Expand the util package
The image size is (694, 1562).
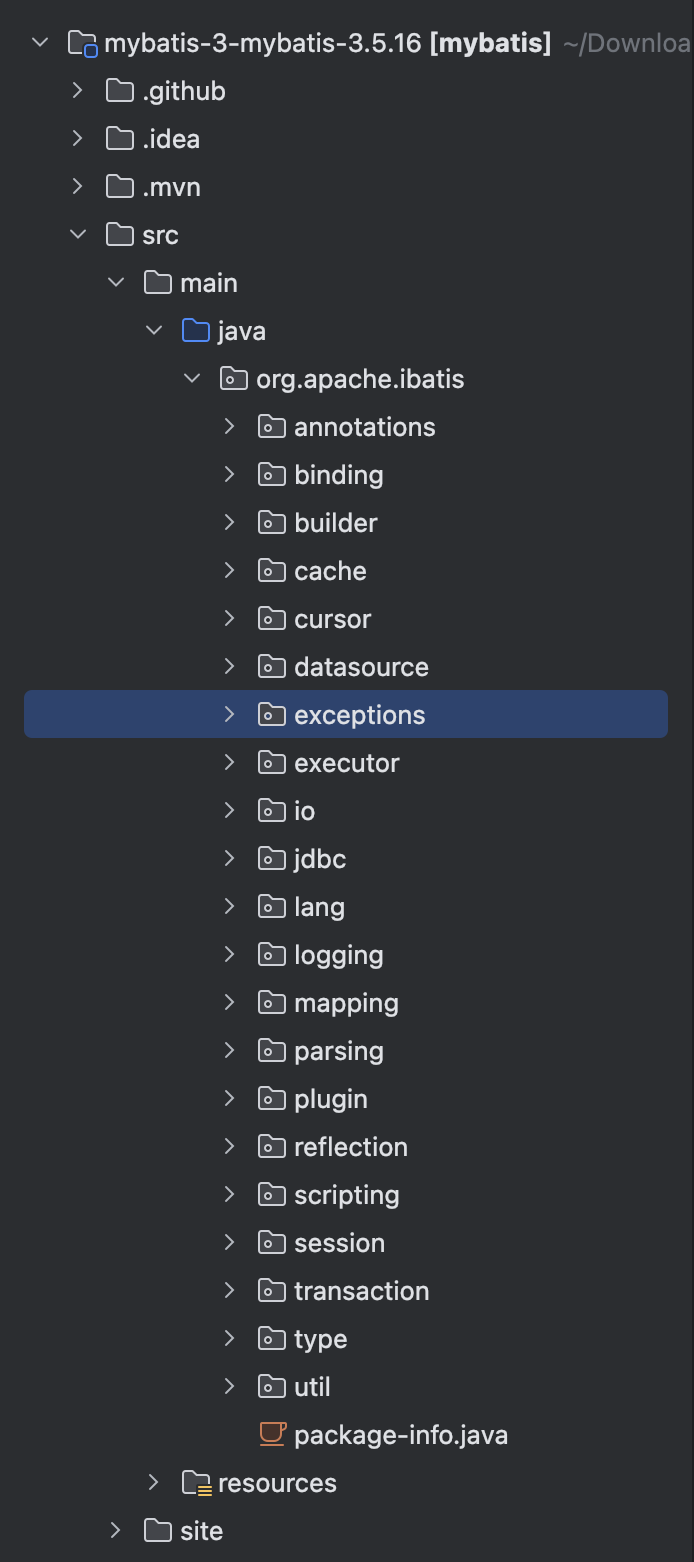(x=229, y=1387)
